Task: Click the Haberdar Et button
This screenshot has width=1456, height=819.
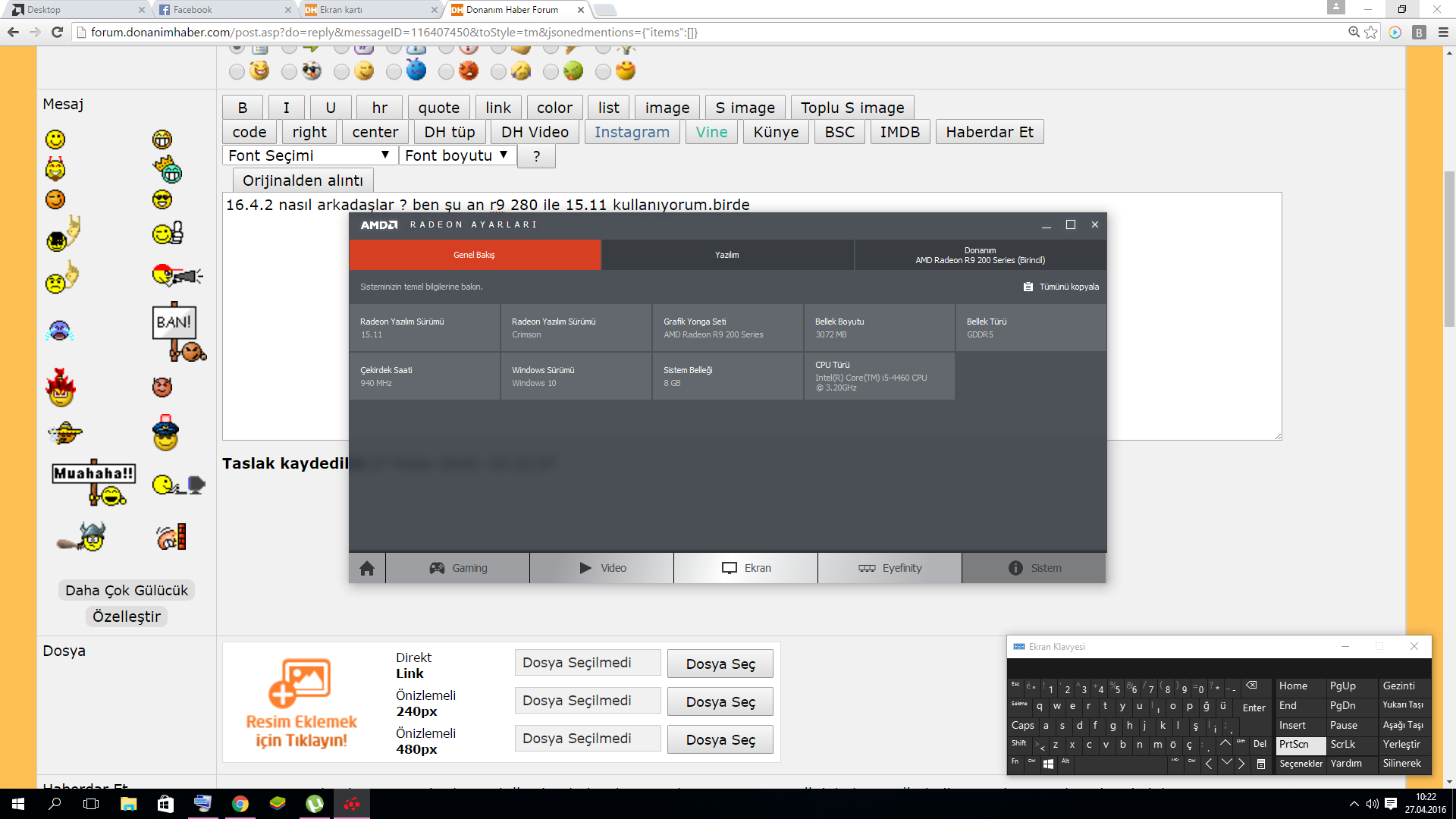Action: click(990, 132)
